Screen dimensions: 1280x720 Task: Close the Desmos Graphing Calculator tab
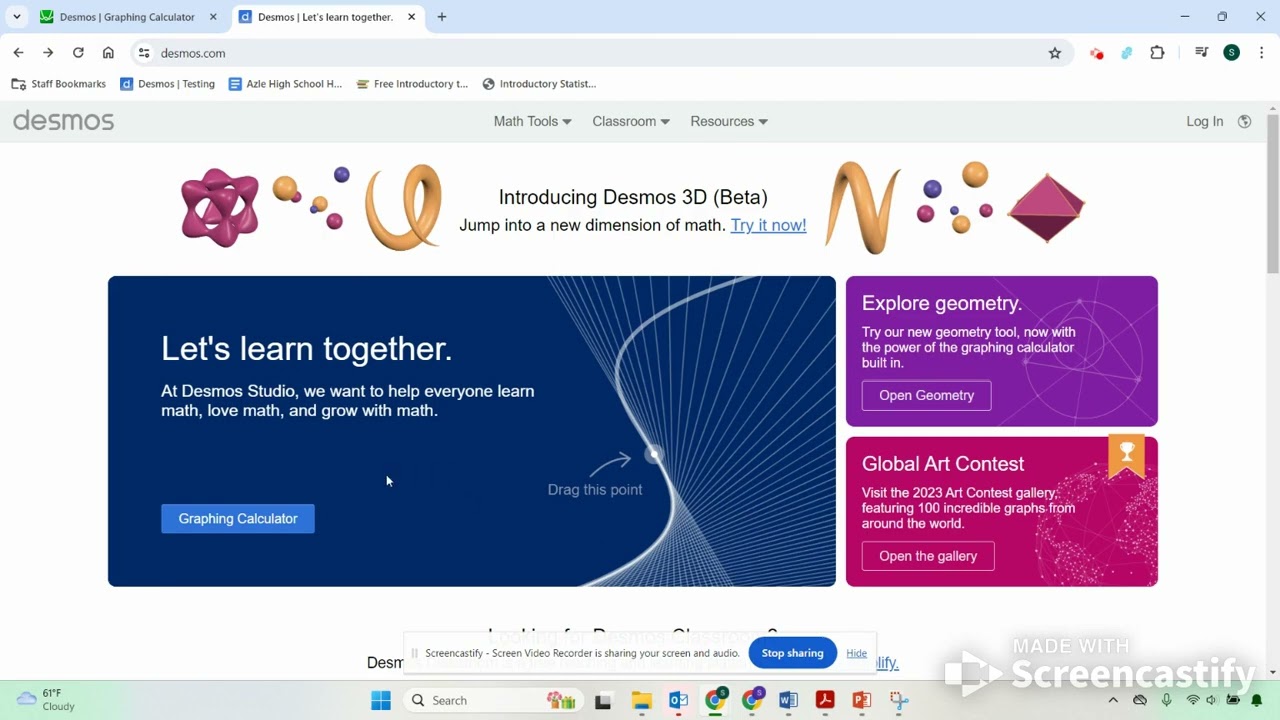pos(213,17)
